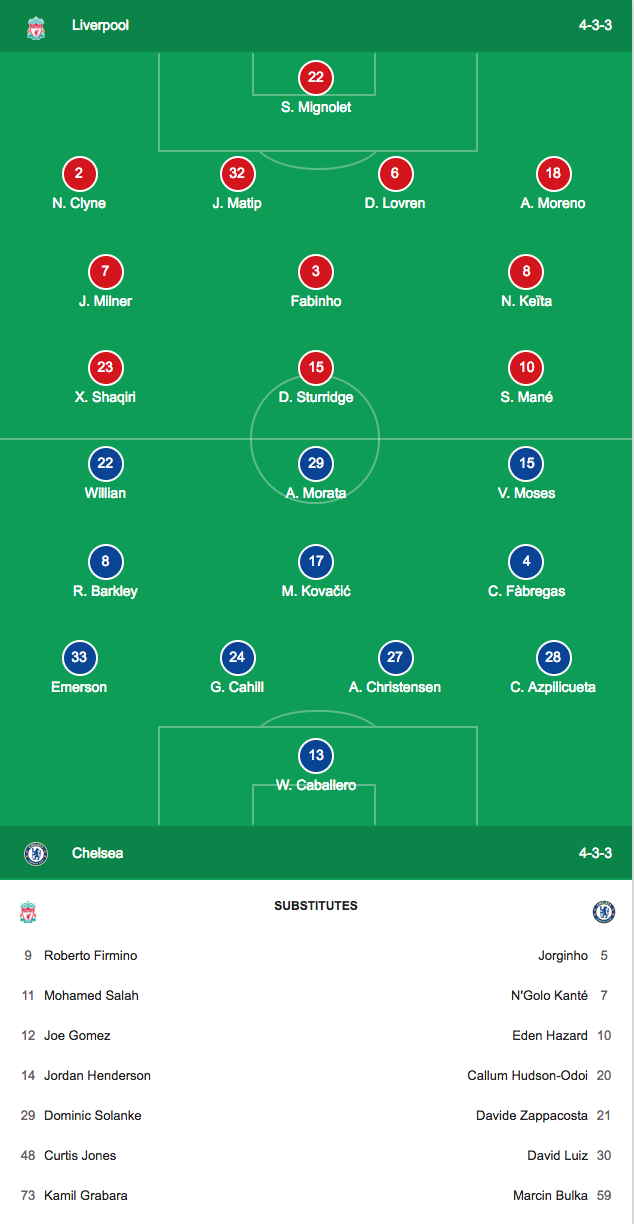Click the Chelsea team name

(98, 853)
